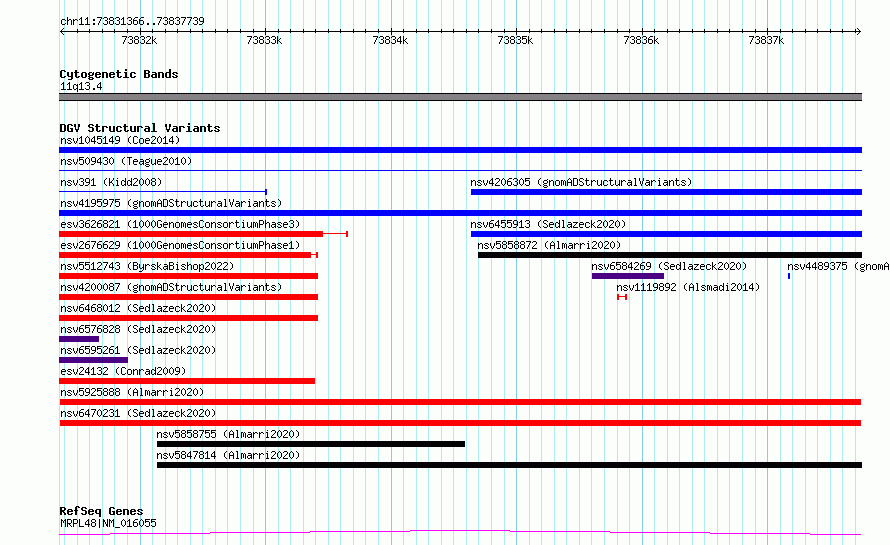
Task: Select the nsv391 thin blue bar
Action: pos(163,192)
